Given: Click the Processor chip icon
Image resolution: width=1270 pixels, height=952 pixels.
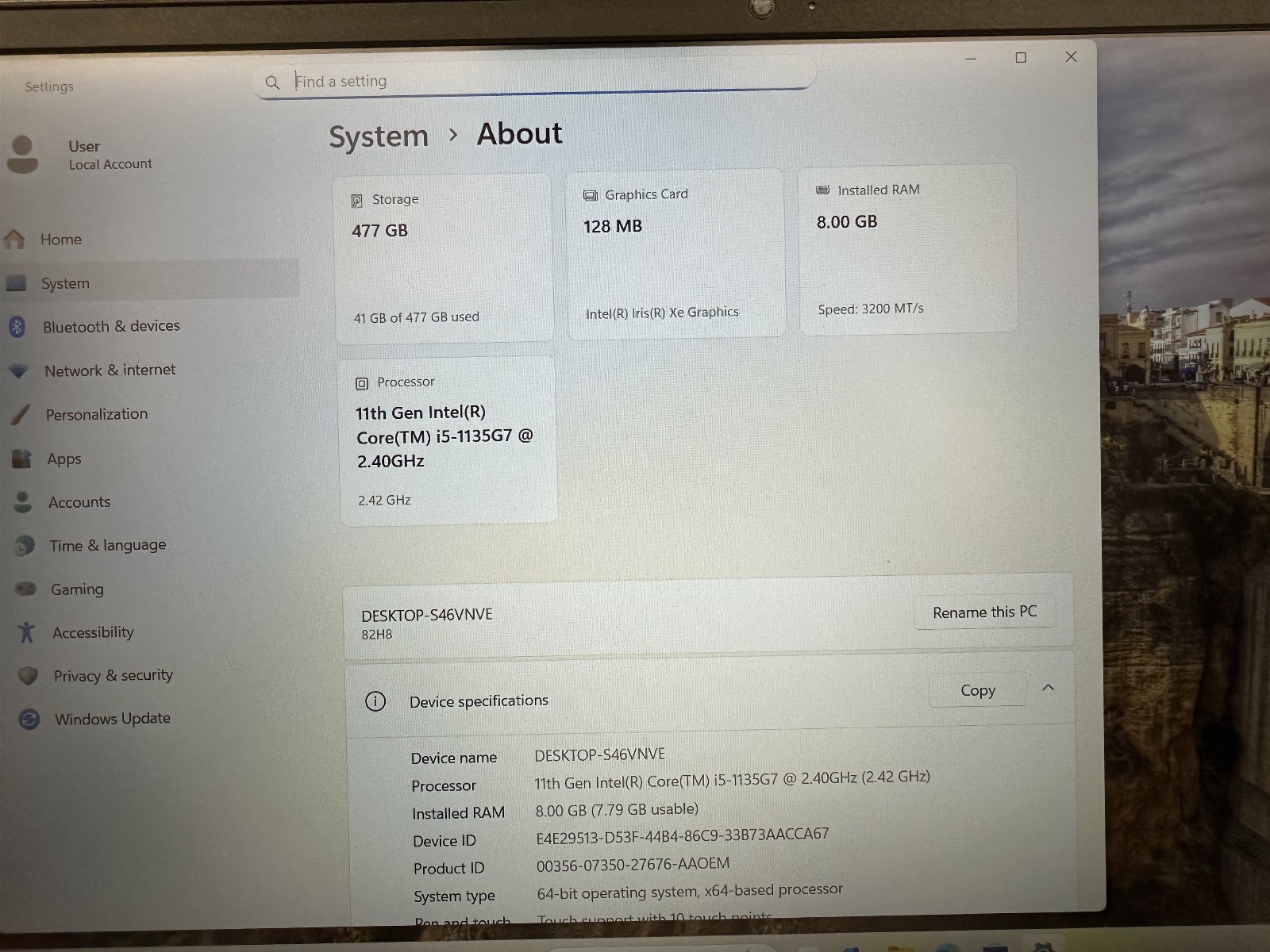Looking at the screenshot, I should 362,384.
